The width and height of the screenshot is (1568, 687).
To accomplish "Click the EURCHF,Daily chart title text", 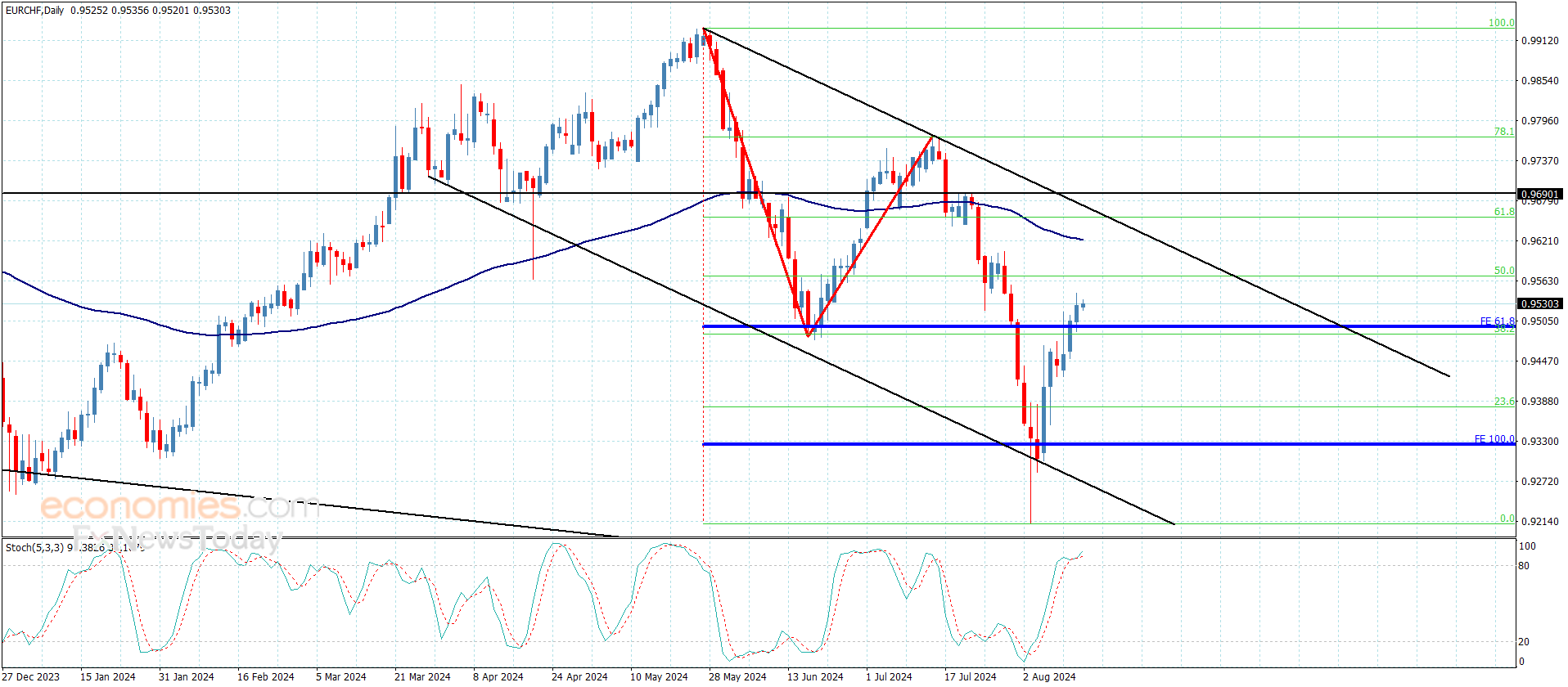I will tap(35, 11).
